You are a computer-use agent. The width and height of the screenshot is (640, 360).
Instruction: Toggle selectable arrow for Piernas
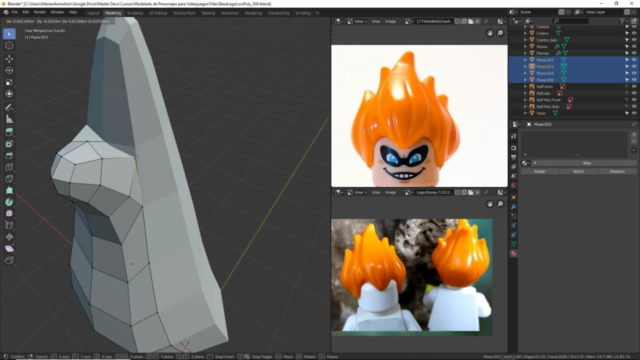pyautogui.click(x=627, y=53)
